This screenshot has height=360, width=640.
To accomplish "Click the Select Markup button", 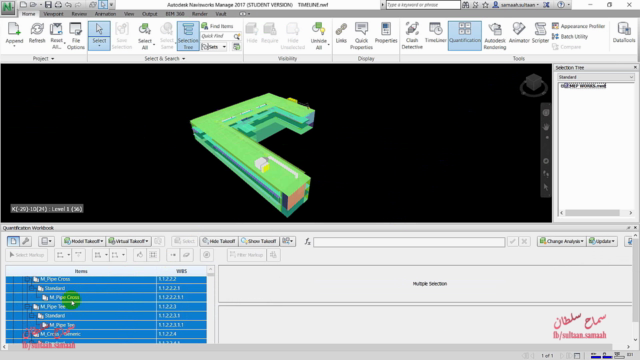I will [x=27, y=255].
